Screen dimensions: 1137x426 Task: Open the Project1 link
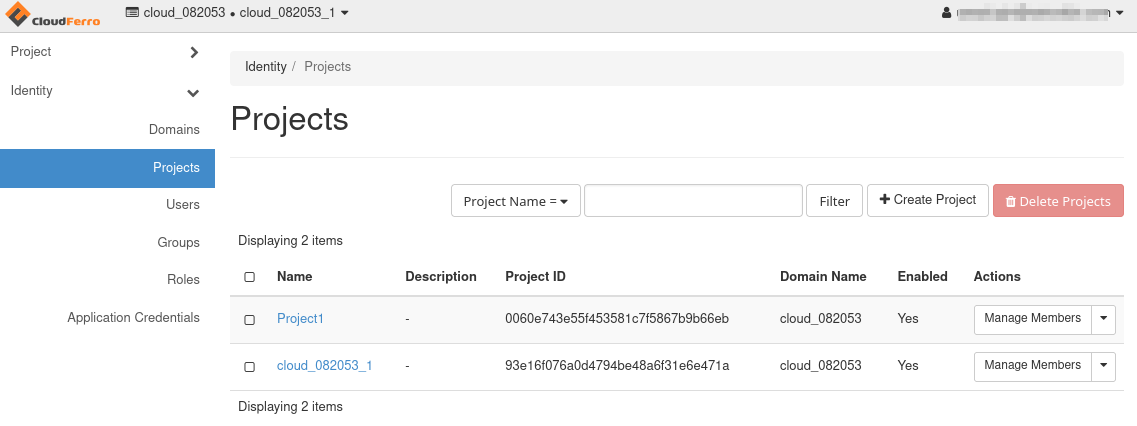[x=300, y=319]
